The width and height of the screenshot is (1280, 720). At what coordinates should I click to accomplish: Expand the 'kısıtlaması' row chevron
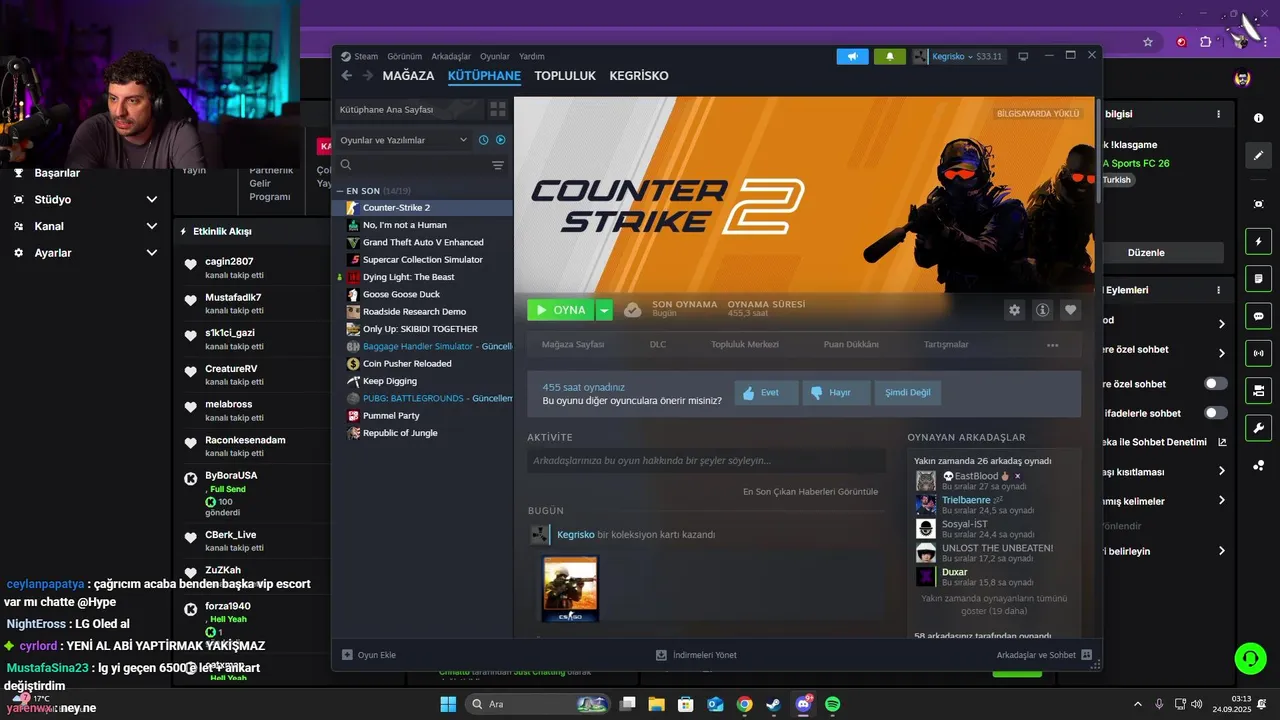pos(1221,471)
